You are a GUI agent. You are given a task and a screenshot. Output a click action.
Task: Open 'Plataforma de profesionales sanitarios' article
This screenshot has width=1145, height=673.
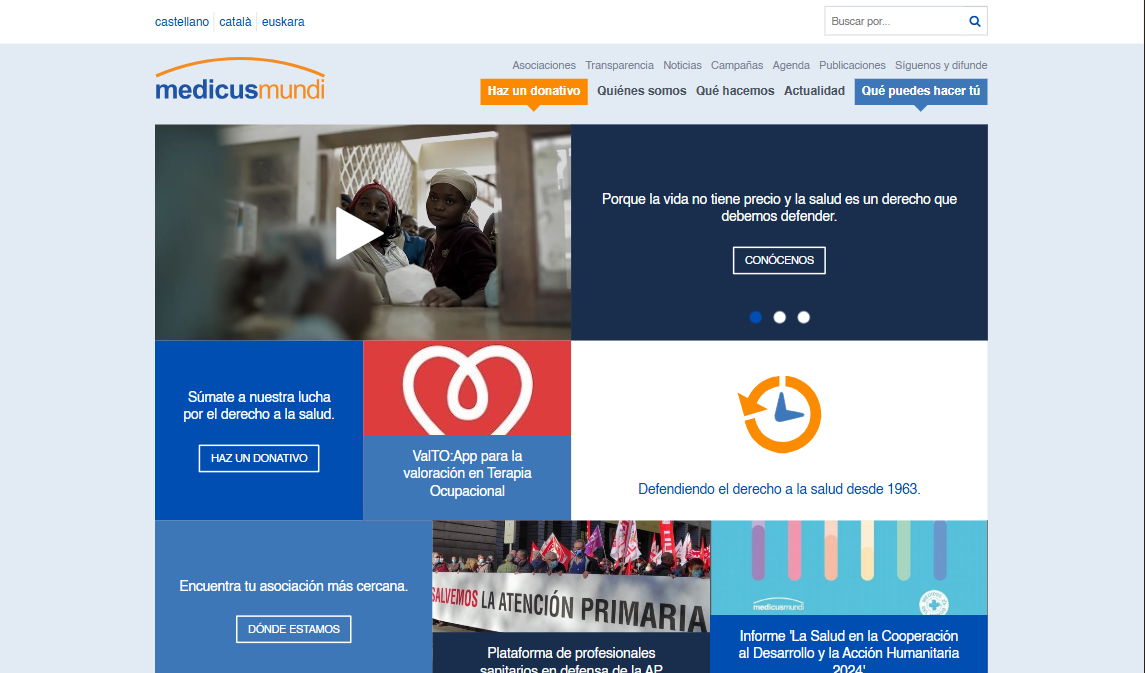coord(571,659)
